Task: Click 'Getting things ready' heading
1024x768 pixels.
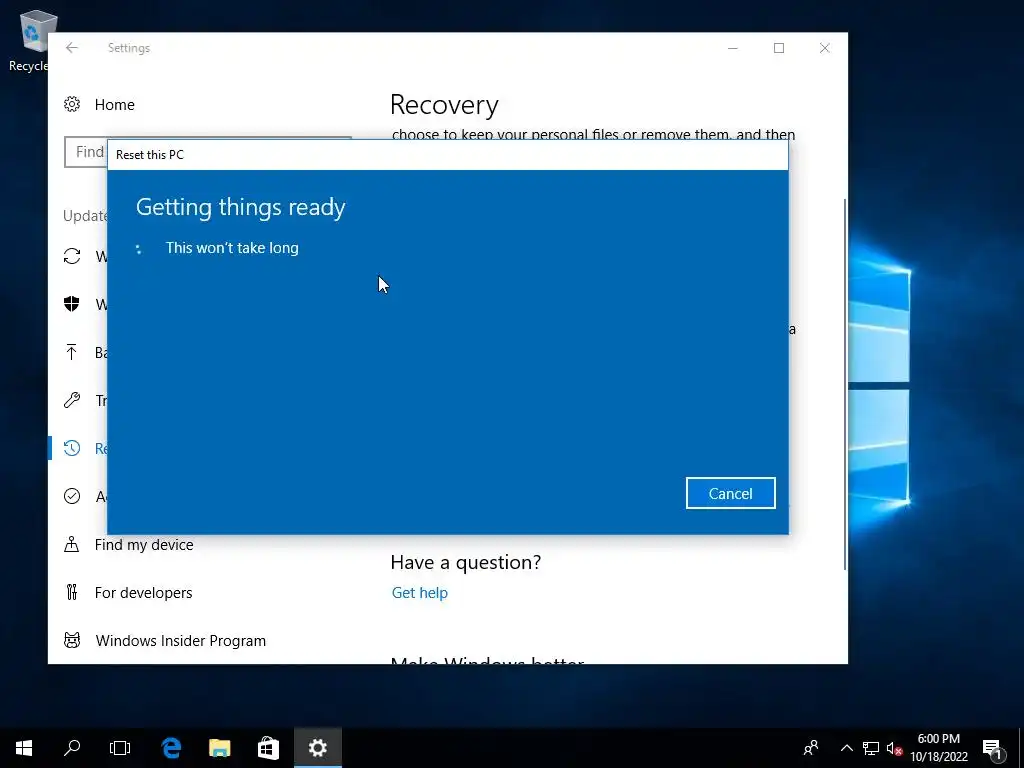Action: point(240,207)
